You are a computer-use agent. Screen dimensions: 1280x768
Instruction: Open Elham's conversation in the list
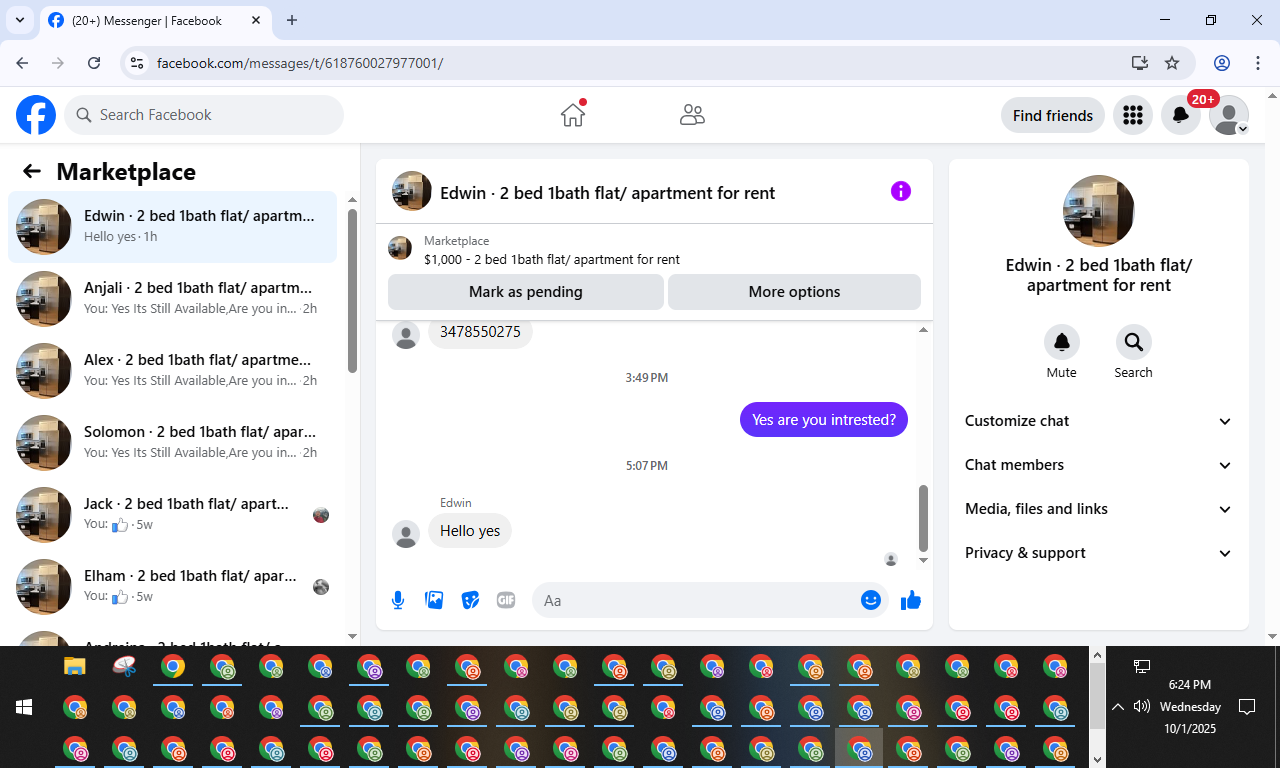(x=173, y=587)
